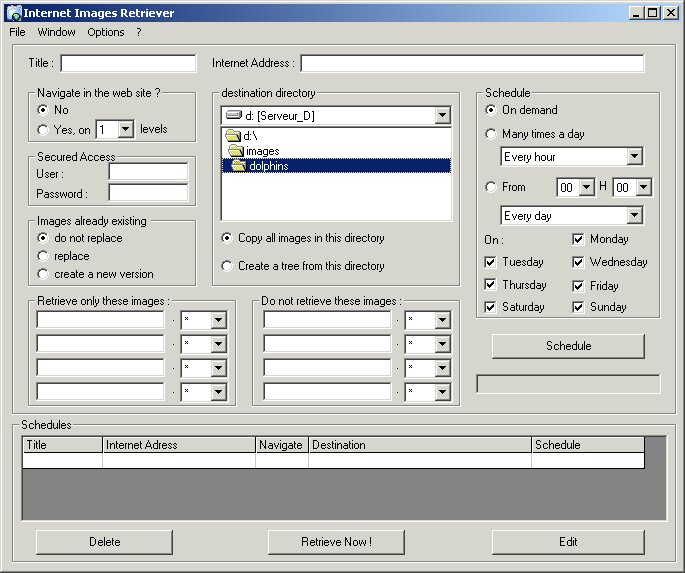Open the 'Every hour' frequency dropdown
The width and height of the screenshot is (685, 573).
click(634, 156)
